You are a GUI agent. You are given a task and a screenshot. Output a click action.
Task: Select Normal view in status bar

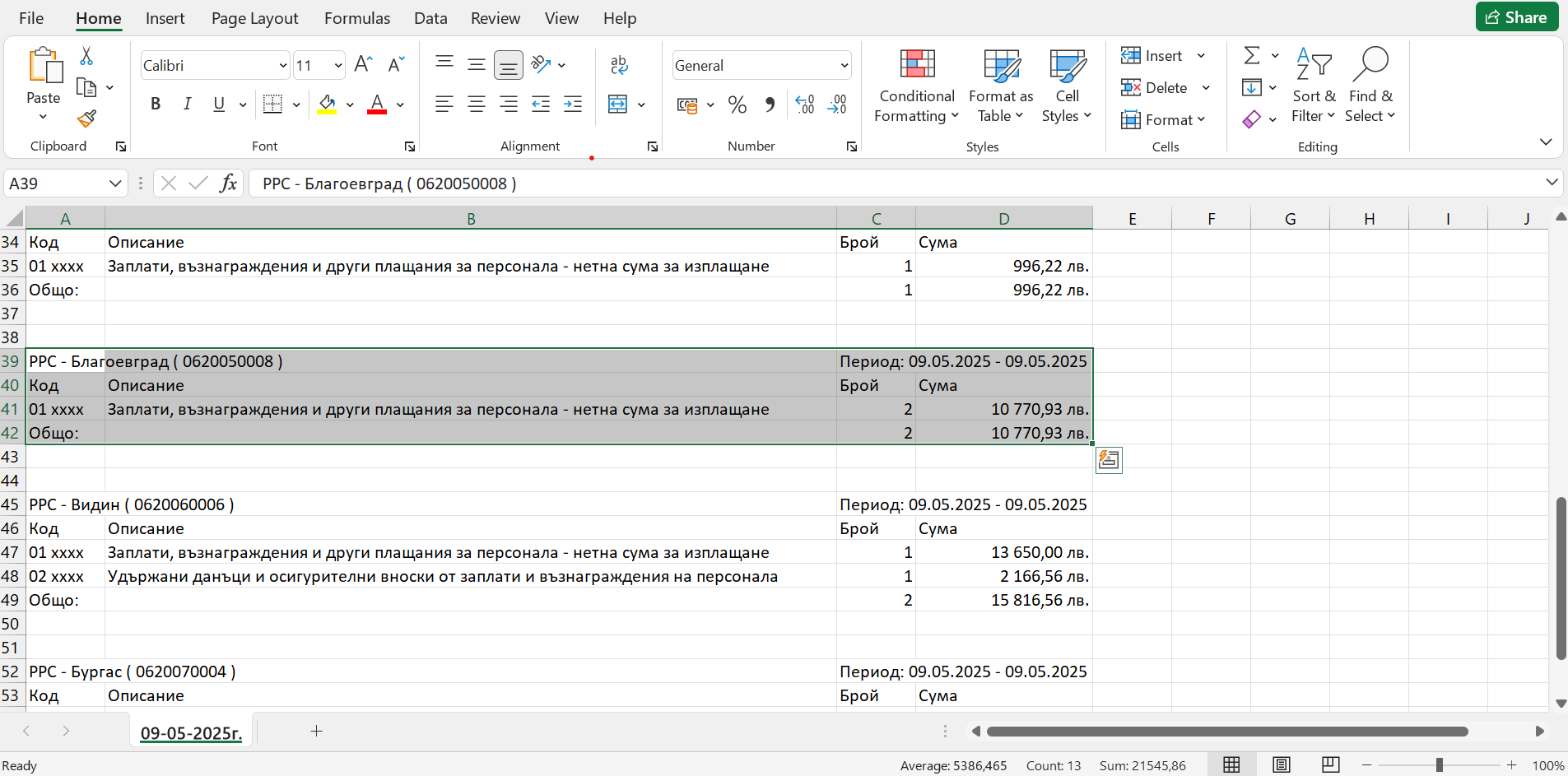[x=1231, y=765]
